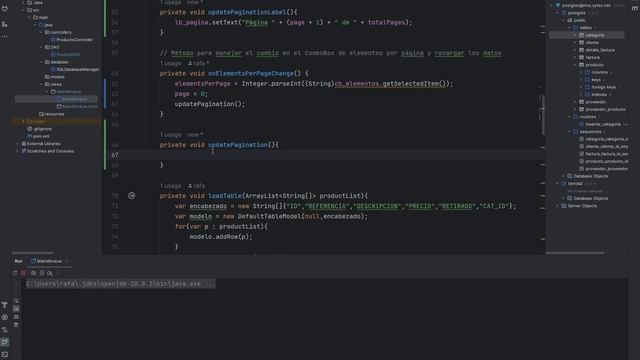Click the onElementsPerPageChange method name
The height and width of the screenshot is (360, 640).
(251, 73)
